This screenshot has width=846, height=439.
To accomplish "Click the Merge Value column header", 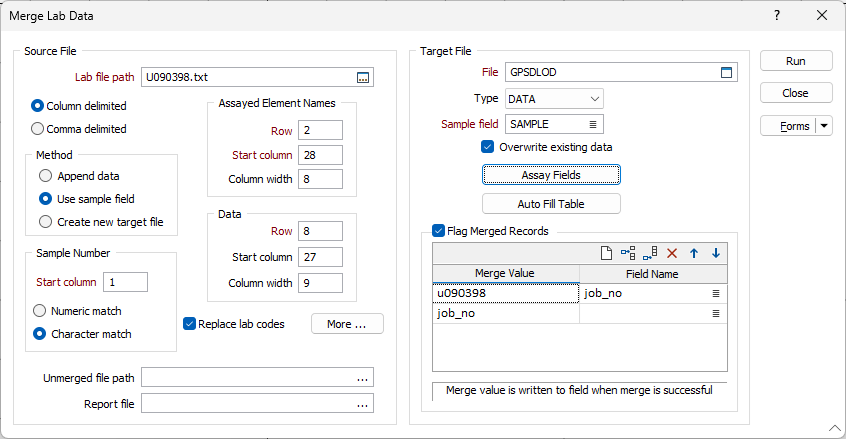I will (x=506, y=273).
